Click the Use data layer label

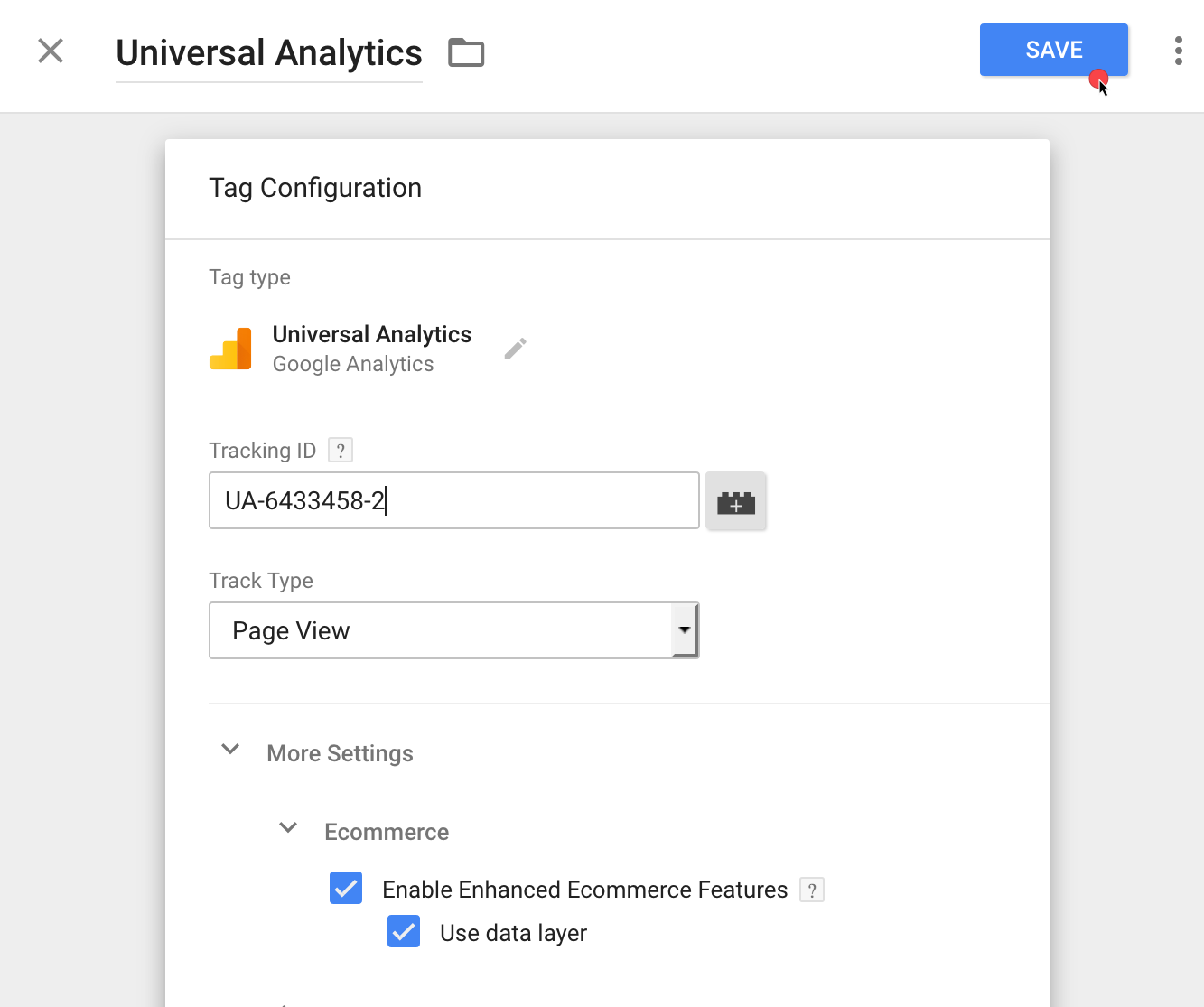tap(513, 933)
